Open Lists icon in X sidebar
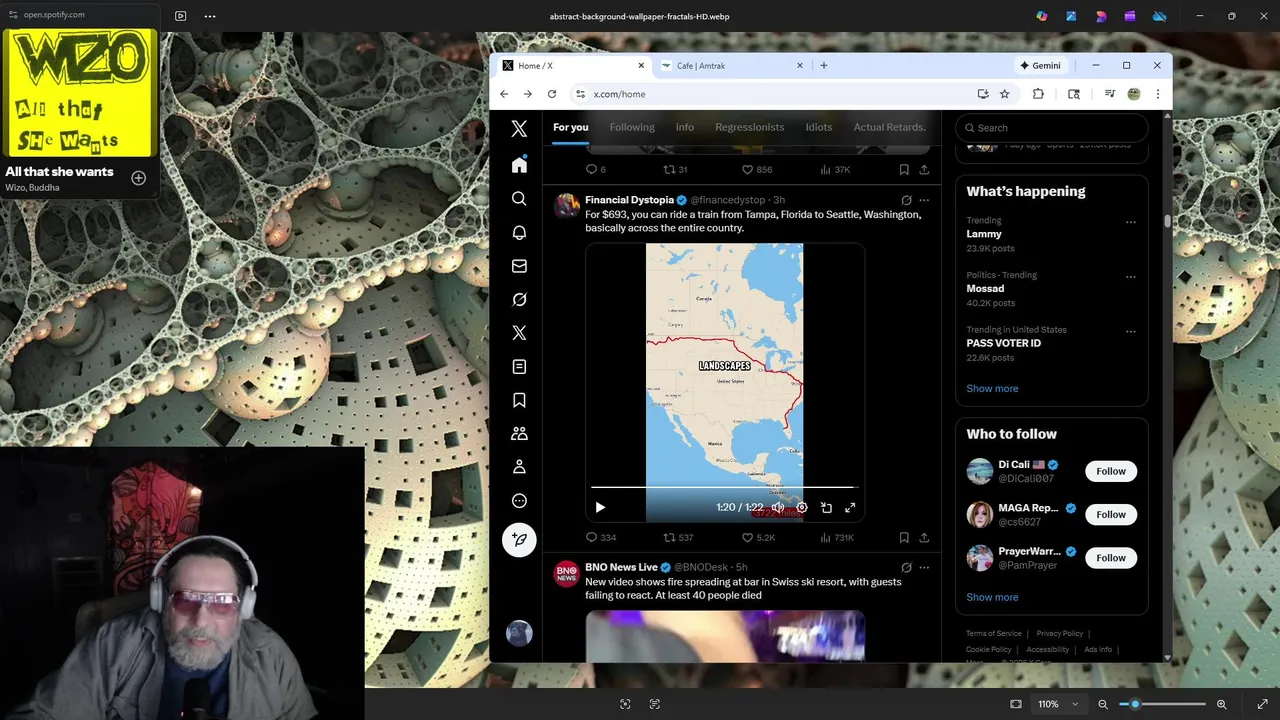This screenshot has width=1280, height=720. [519, 367]
